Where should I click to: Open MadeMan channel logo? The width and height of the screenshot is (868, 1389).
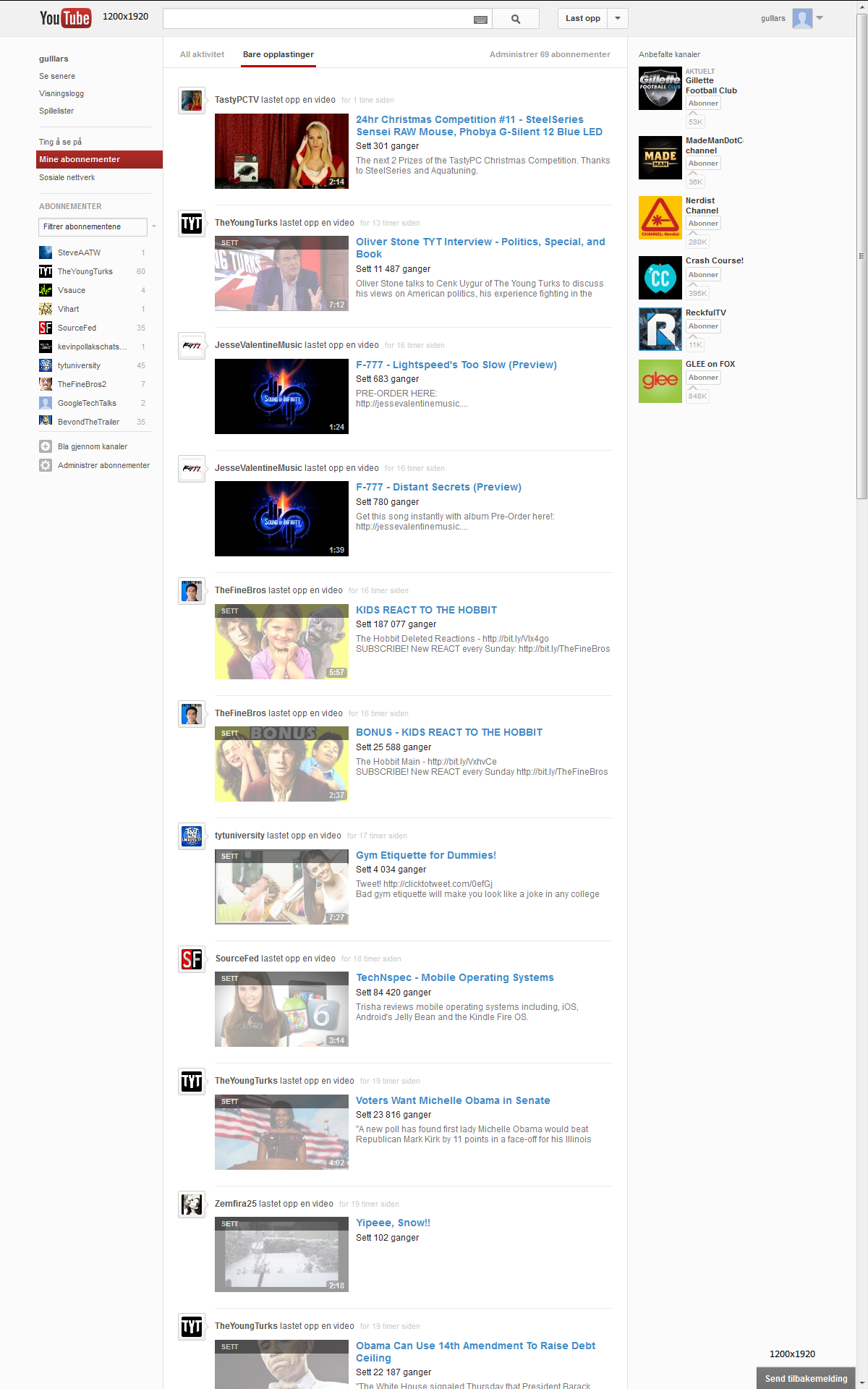(660, 158)
